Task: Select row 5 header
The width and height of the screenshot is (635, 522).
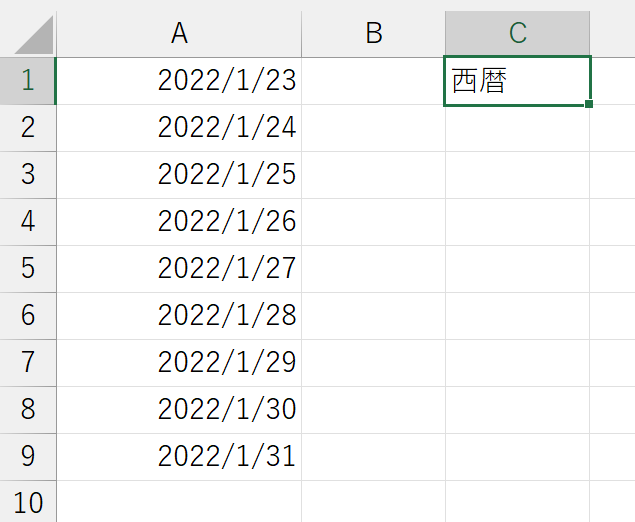Action: tap(28, 269)
